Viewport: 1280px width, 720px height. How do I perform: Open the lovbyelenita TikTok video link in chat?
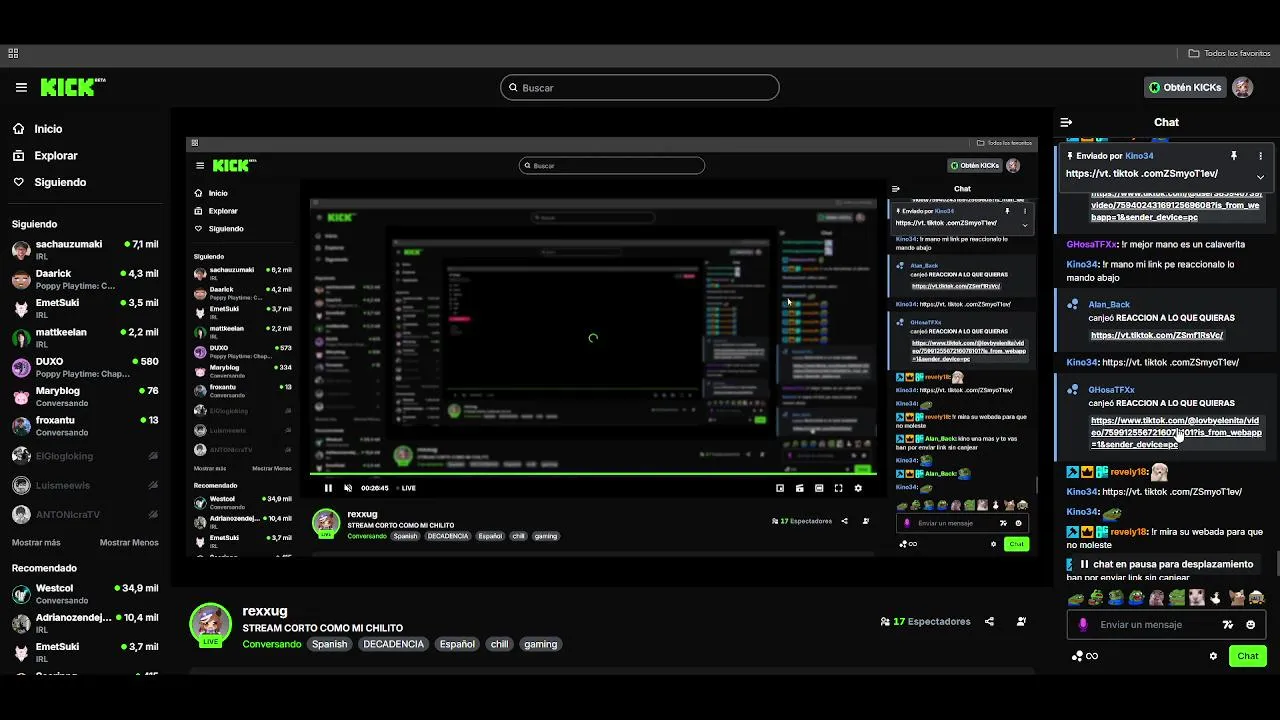pos(1176,432)
